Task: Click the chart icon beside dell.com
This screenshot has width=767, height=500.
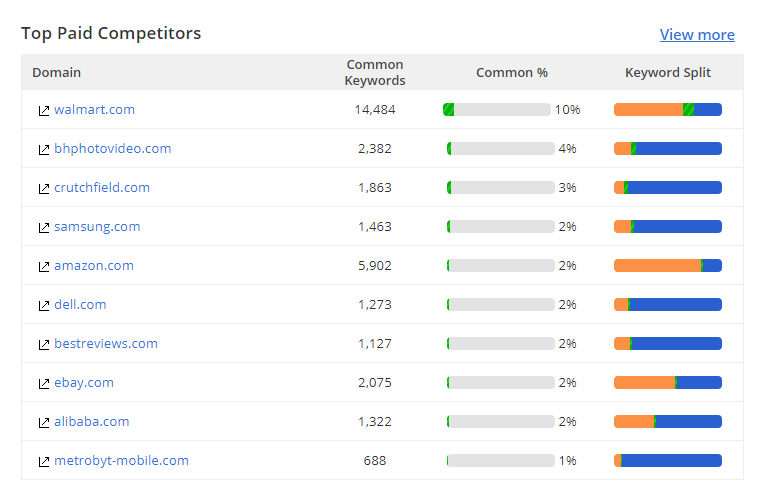Action: (44, 305)
